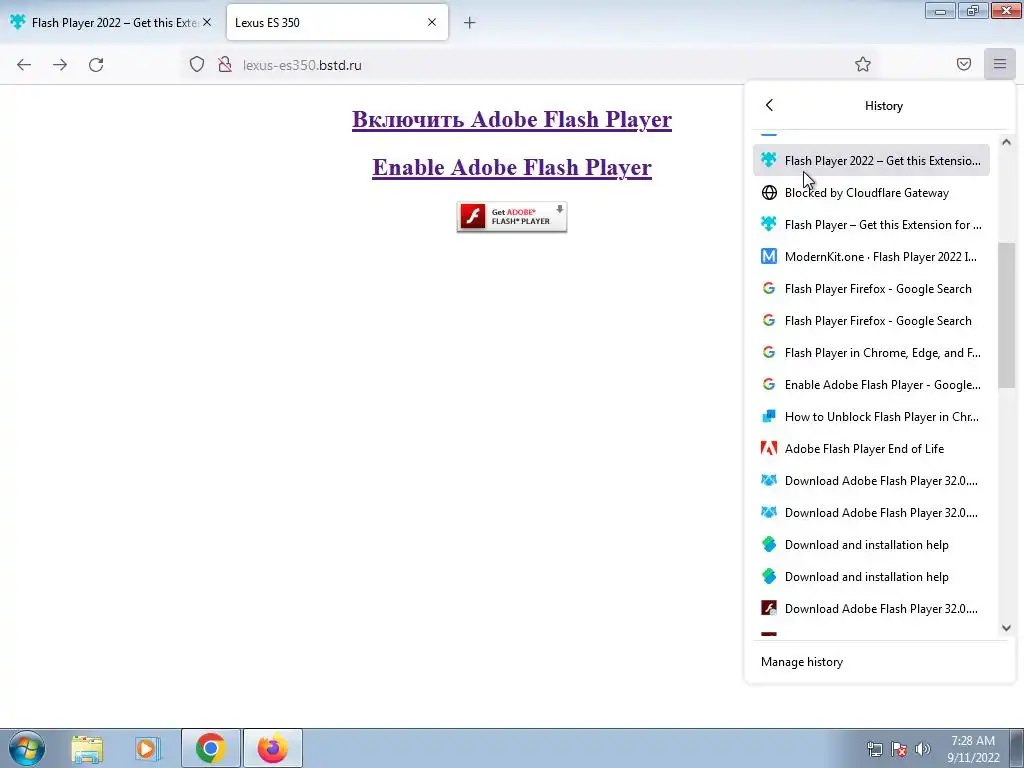Open the Action Center flag tray icon

click(899, 749)
